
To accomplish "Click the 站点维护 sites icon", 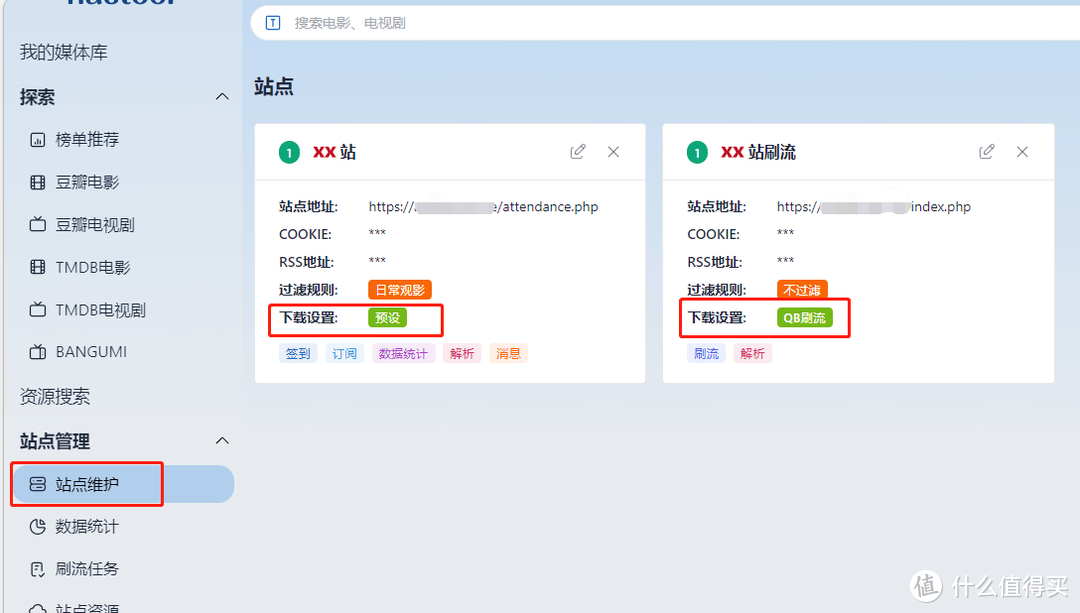I will (36, 483).
